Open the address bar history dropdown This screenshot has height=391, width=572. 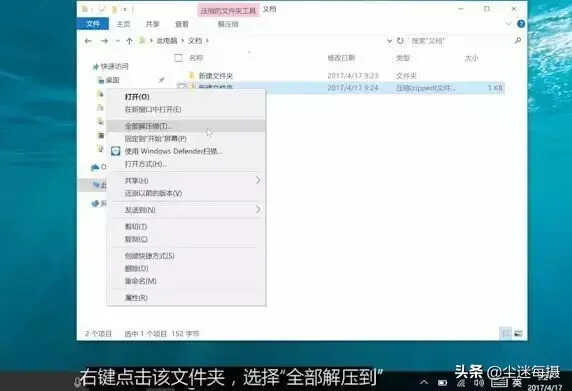pyautogui.click(x=389, y=41)
